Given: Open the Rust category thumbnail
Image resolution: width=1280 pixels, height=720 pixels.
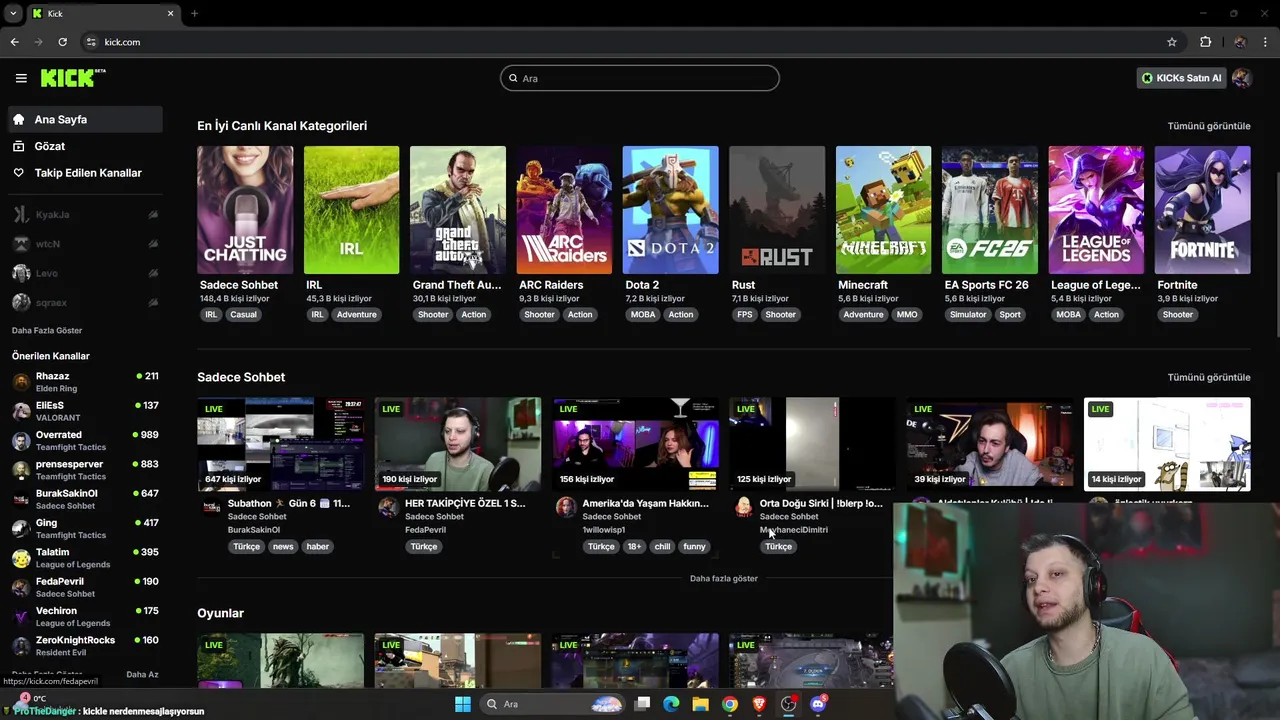Looking at the screenshot, I should (x=777, y=210).
